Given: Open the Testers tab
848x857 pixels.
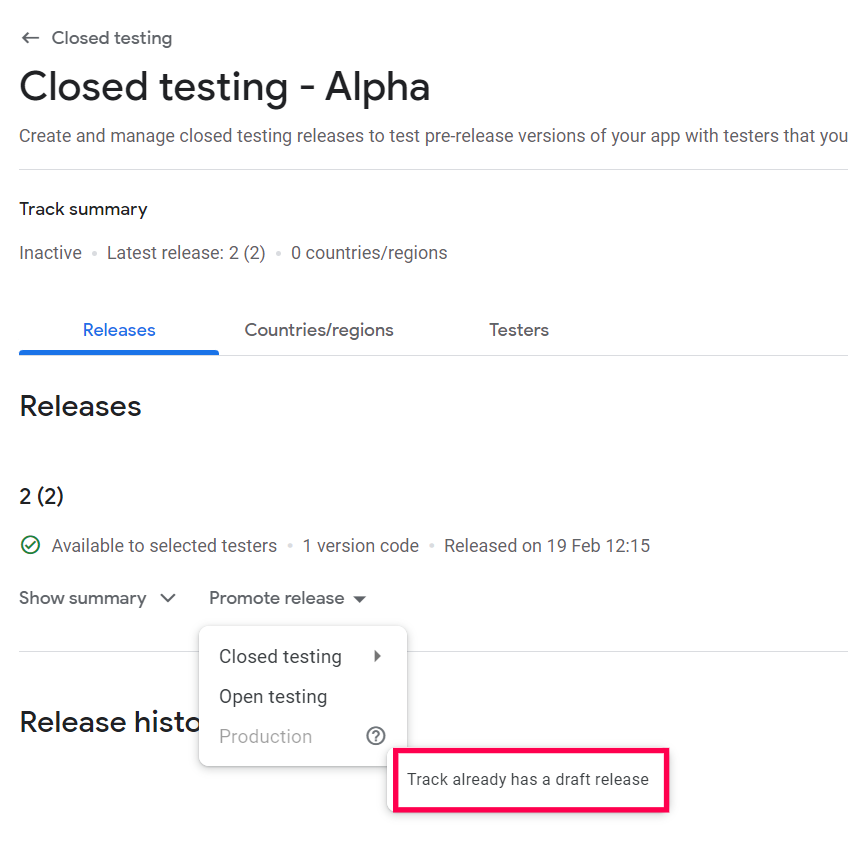Looking at the screenshot, I should 518,330.
